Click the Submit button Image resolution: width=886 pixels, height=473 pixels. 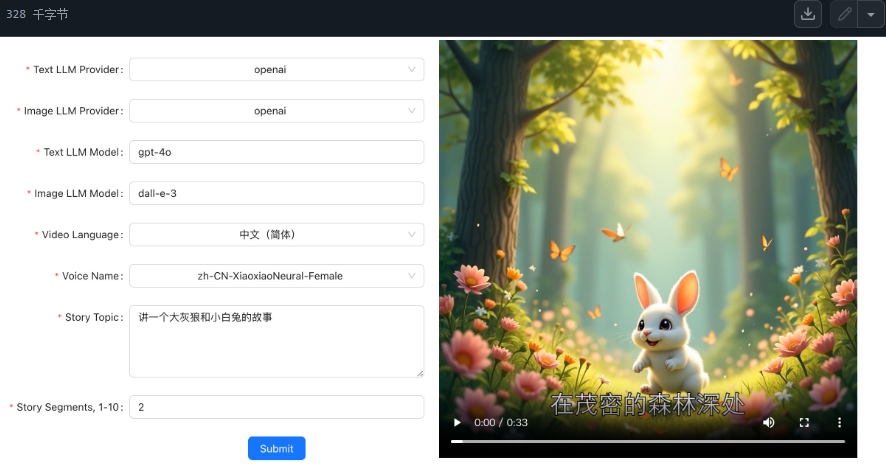click(276, 448)
